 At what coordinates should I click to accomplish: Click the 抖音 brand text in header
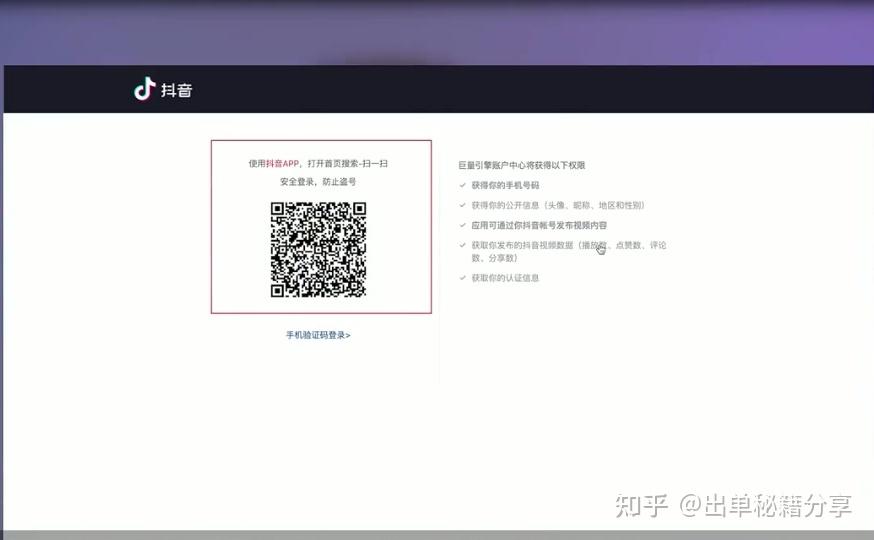(177, 90)
